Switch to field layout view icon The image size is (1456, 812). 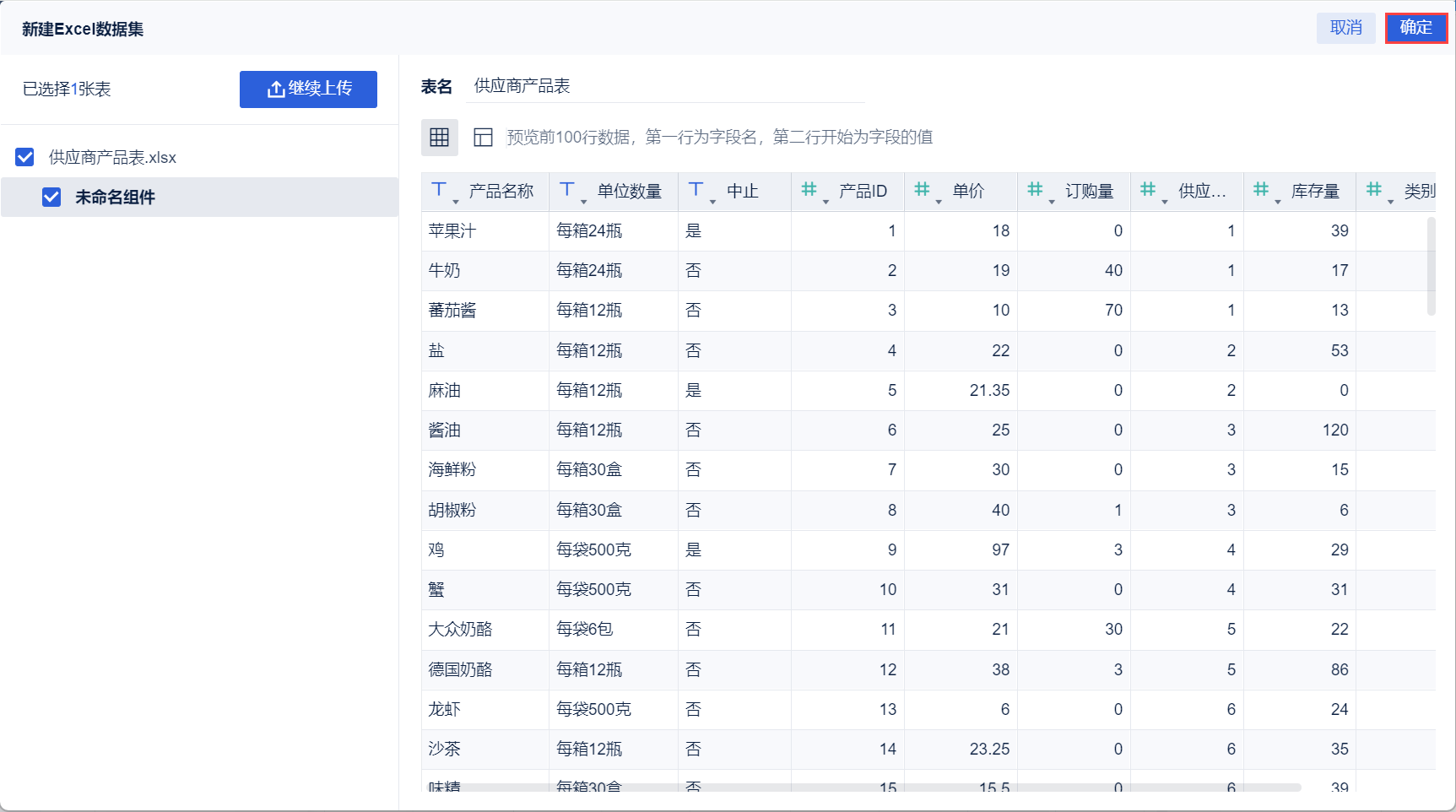[483, 138]
